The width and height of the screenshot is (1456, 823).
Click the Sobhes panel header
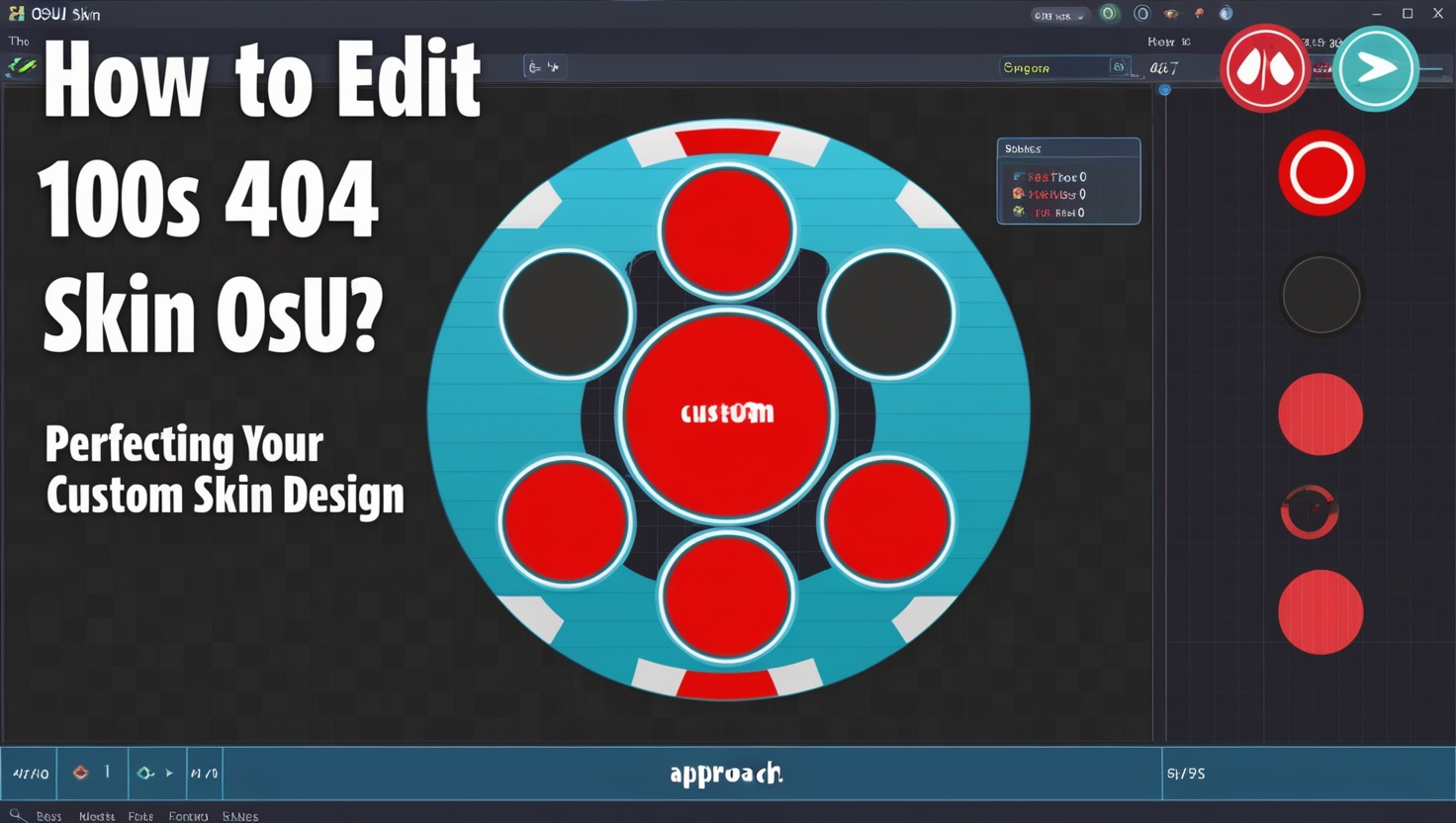[x=1068, y=148]
